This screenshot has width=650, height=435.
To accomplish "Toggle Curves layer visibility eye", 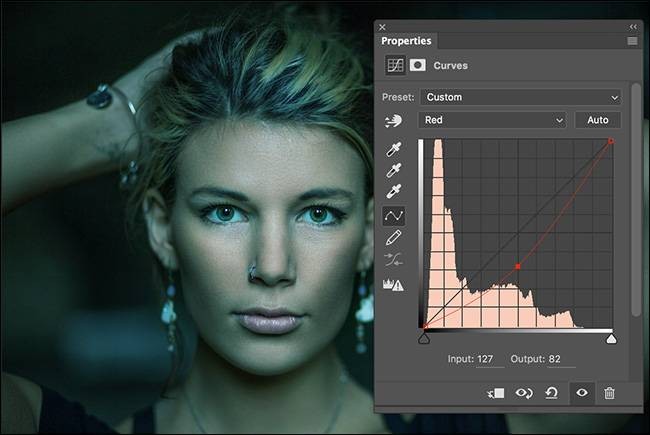I will [x=582, y=393].
